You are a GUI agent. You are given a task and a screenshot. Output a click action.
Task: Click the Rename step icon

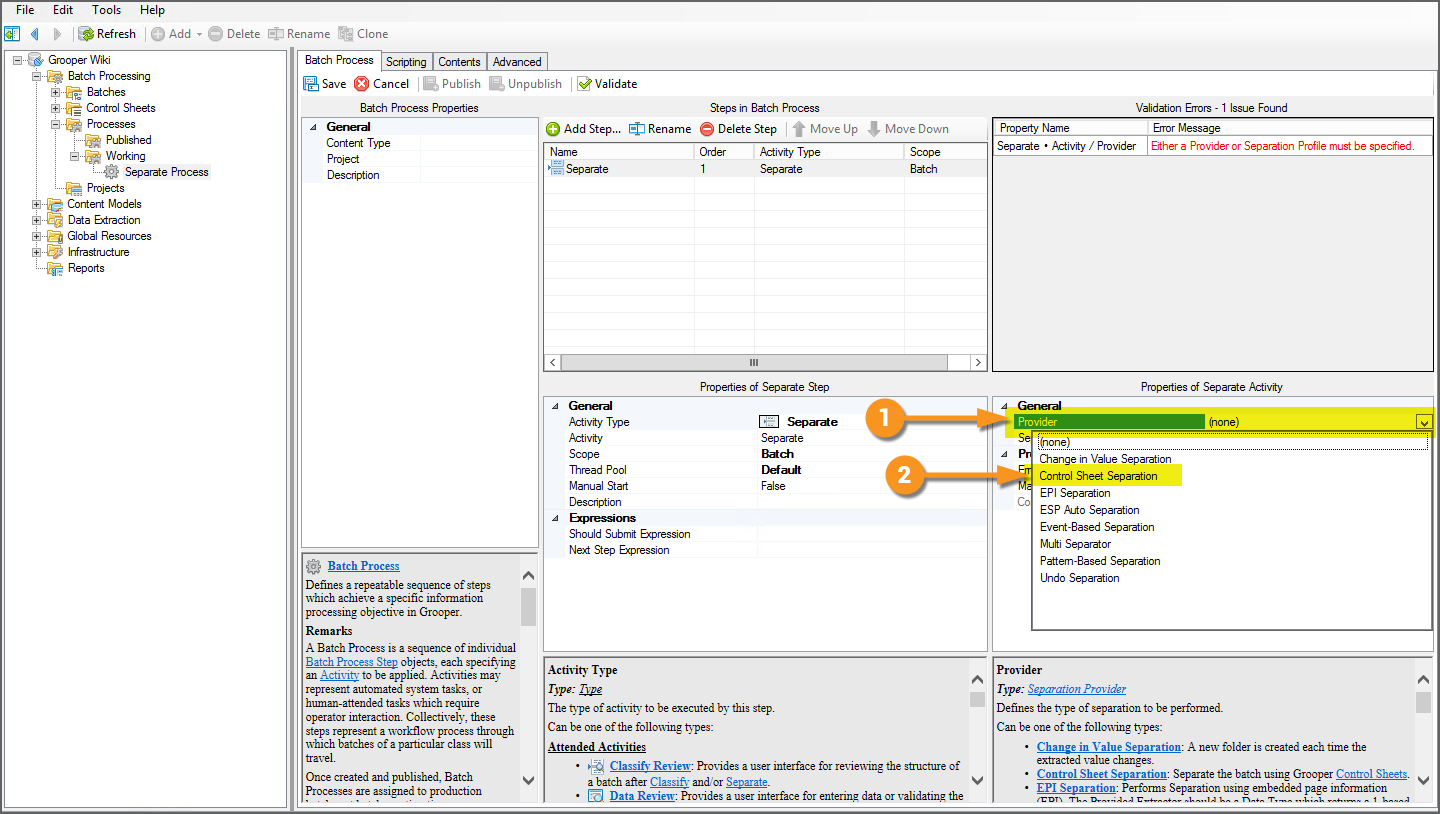(636, 129)
